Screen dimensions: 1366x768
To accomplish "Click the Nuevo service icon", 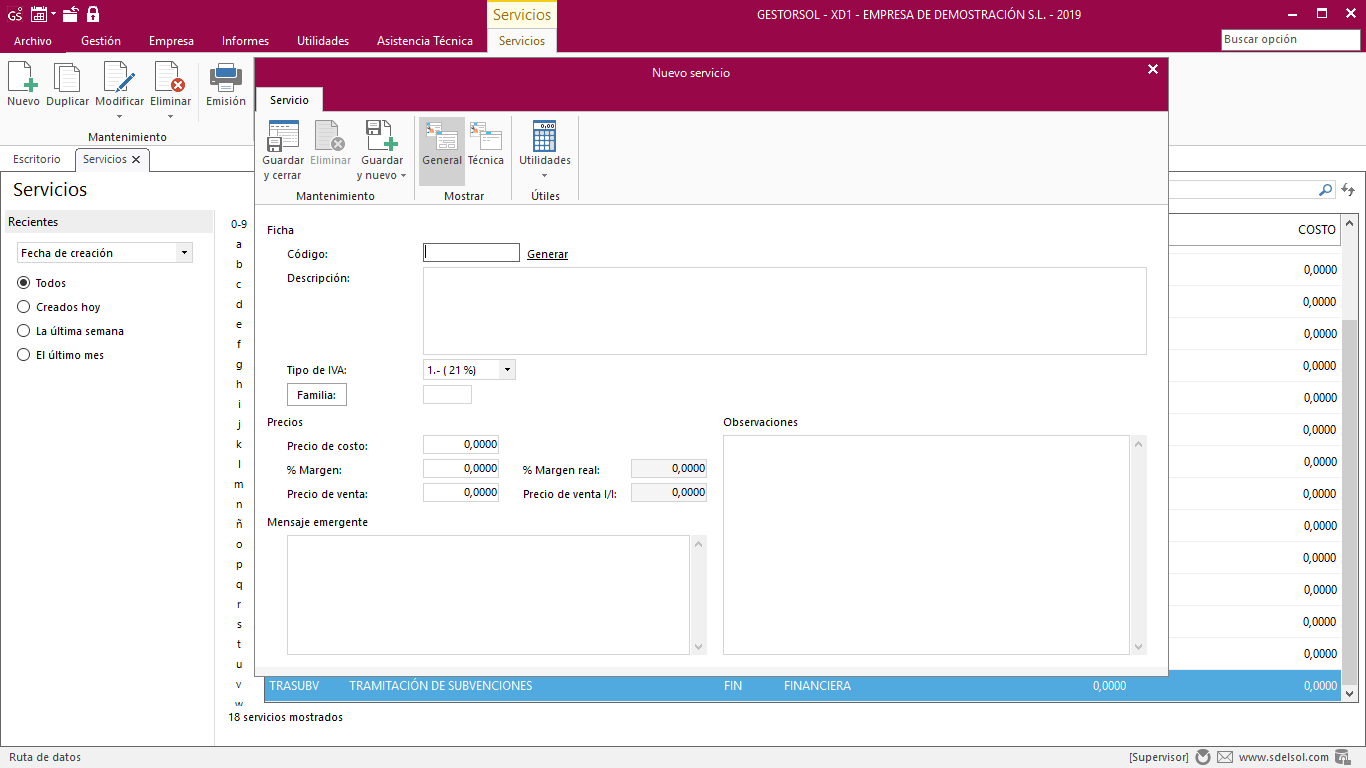I will pos(23,78).
